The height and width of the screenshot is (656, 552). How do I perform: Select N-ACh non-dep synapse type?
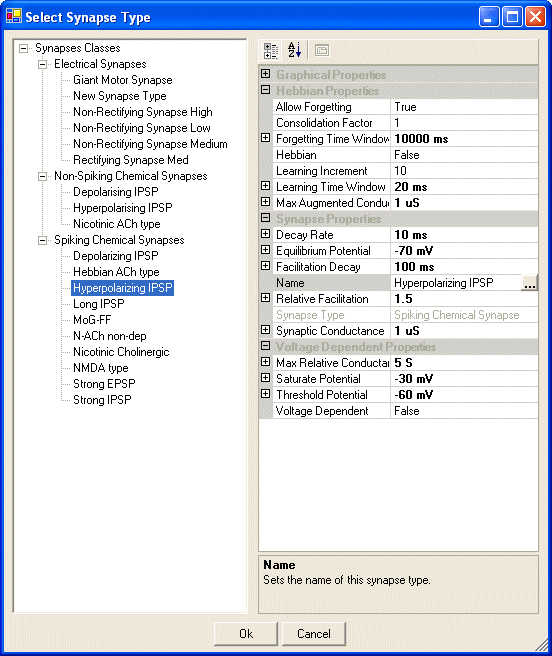110,336
